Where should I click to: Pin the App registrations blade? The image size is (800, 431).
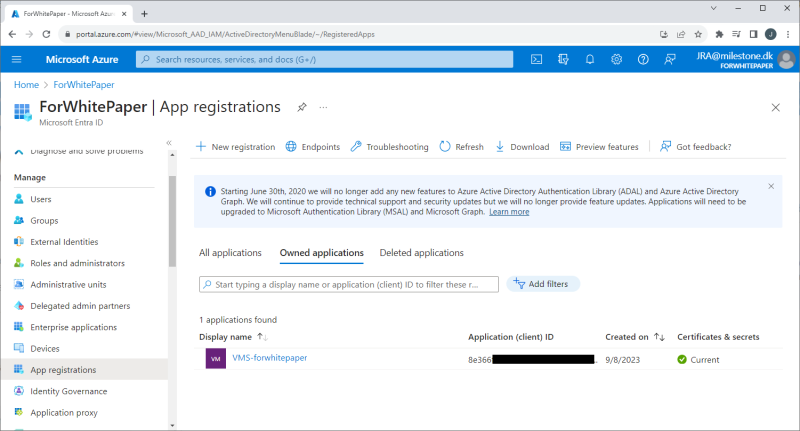point(302,107)
